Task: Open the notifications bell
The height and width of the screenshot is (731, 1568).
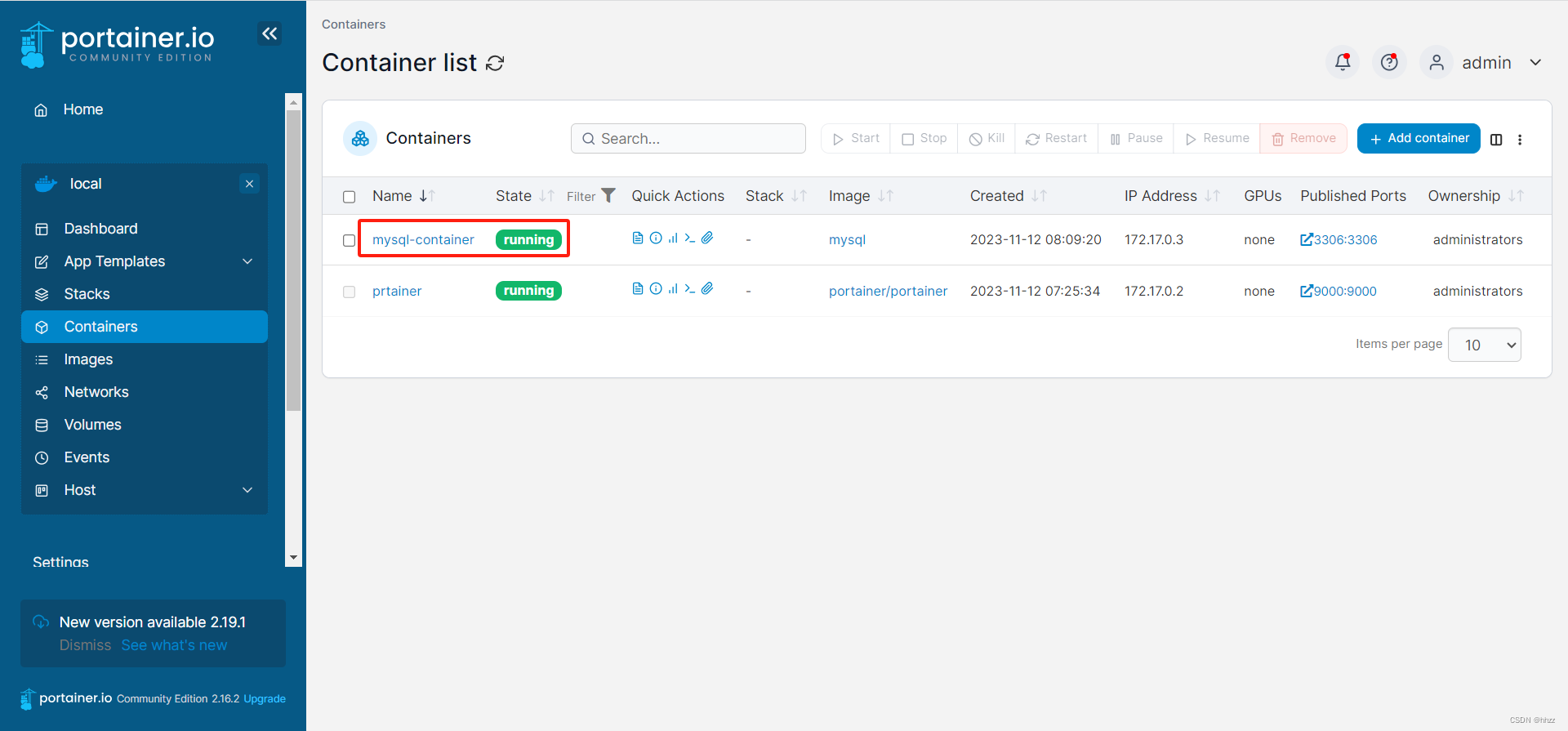Action: [1343, 62]
